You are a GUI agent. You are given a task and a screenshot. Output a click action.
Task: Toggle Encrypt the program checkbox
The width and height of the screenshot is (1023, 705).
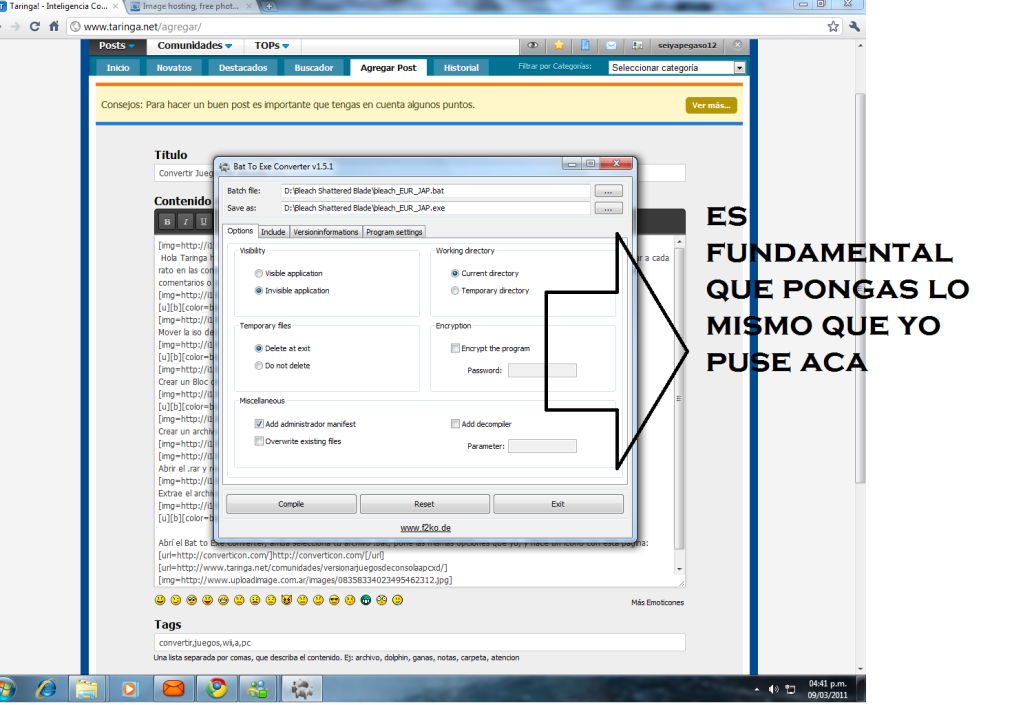point(455,348)
